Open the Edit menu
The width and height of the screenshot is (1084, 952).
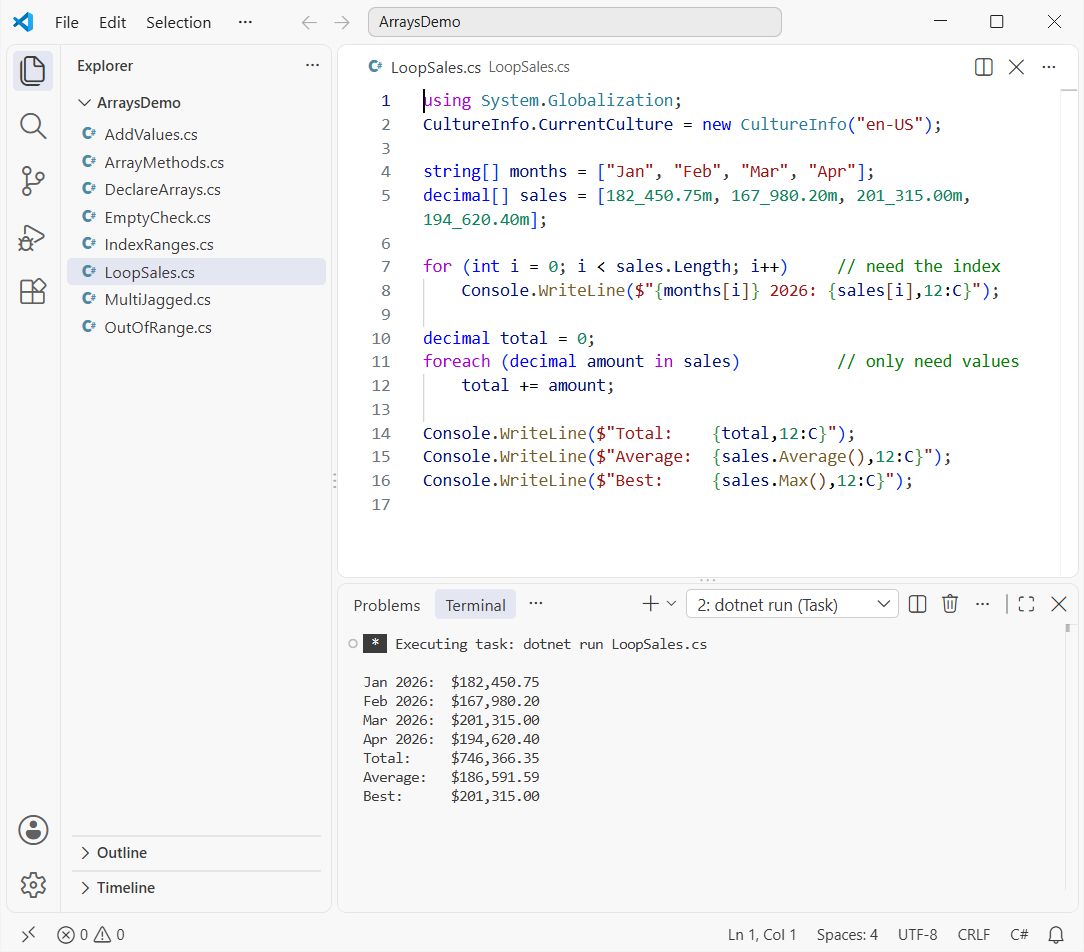coord(112,23)
